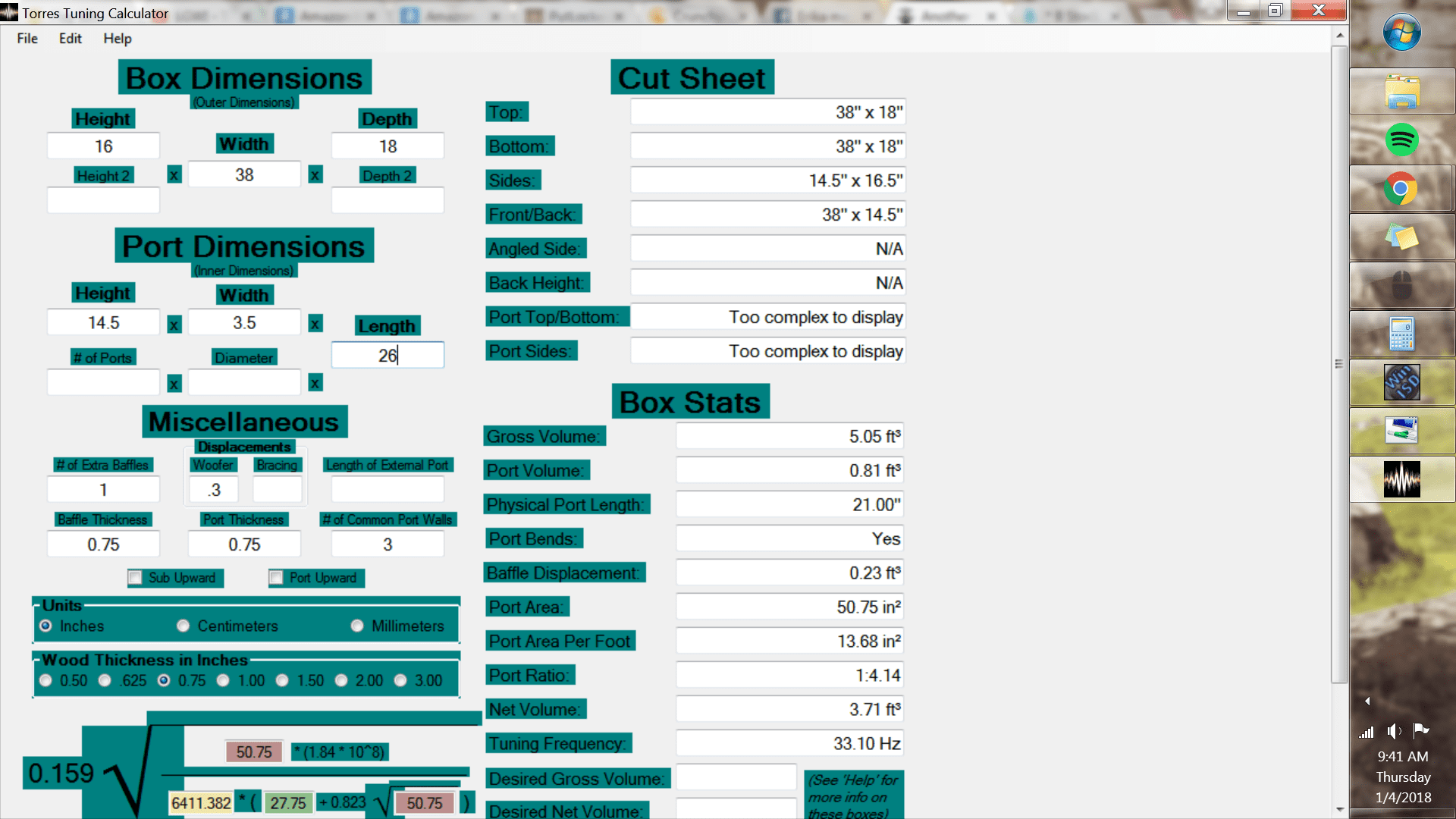The height and width of the screenshot is (819, 1456).
Task: Select 3.00 wood thickness
Action: (400, 680)
